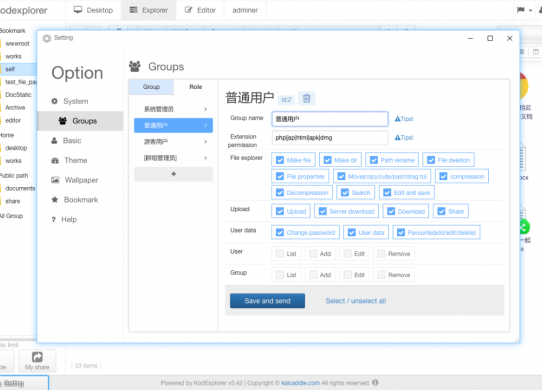Image resolution: width=542 pixels, height=390 pixels.
Task: Open the Editor top menu
Action: tap(200, 10)
